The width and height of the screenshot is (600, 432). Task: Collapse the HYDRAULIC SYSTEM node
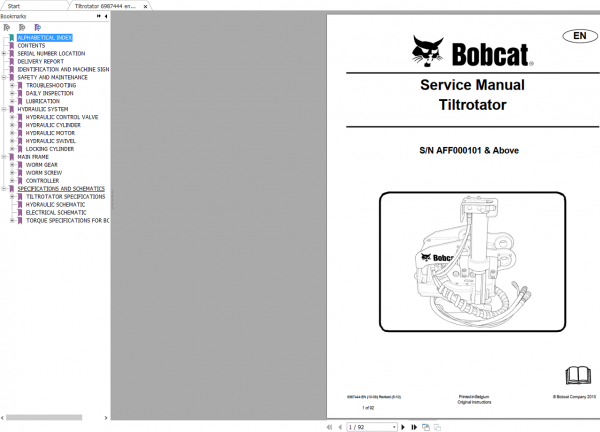tap(4, 109)
